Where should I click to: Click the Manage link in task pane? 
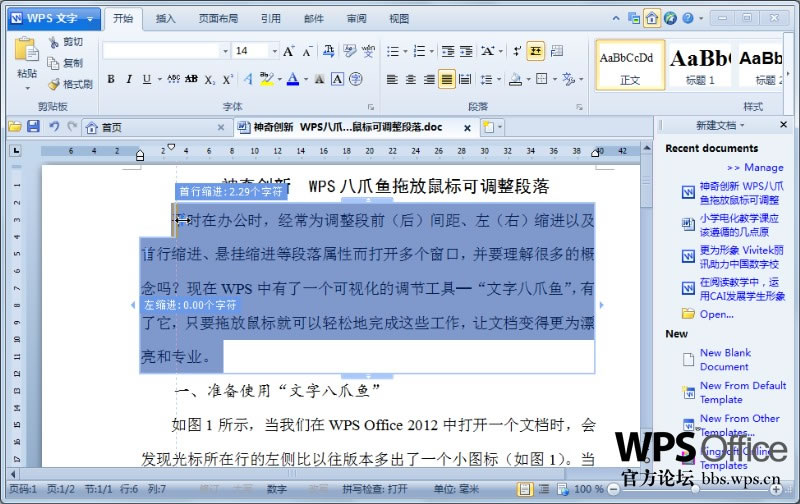(756, 167)
